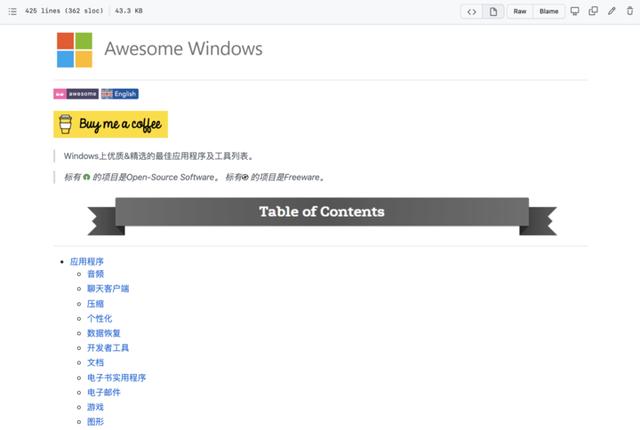Viewport: 640px width, 430px height.
Task: Copy raw contents icon
Action: pos(593,11)
